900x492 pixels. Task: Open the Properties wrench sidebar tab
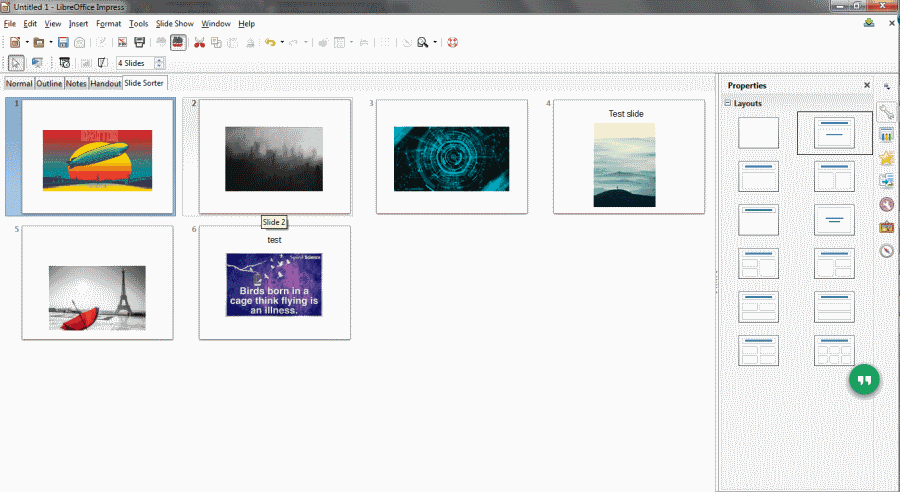(x=886, y=111)
